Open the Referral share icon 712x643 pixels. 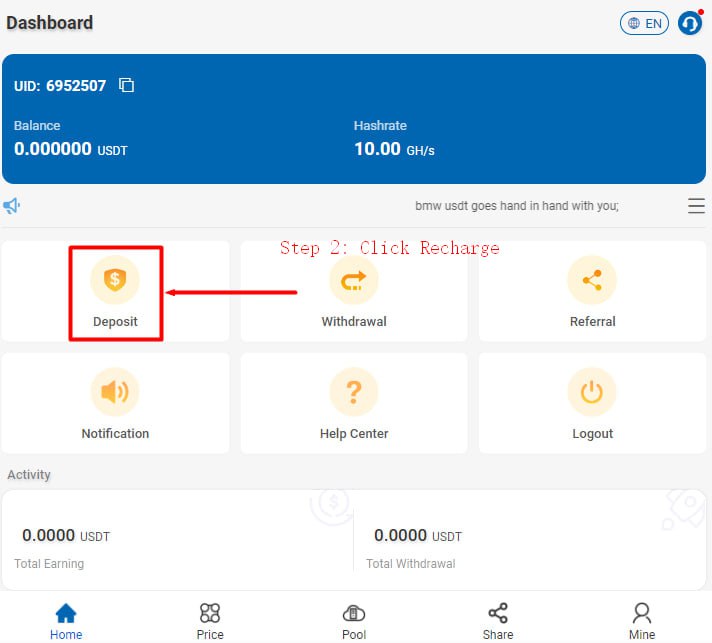coord(592,280)
